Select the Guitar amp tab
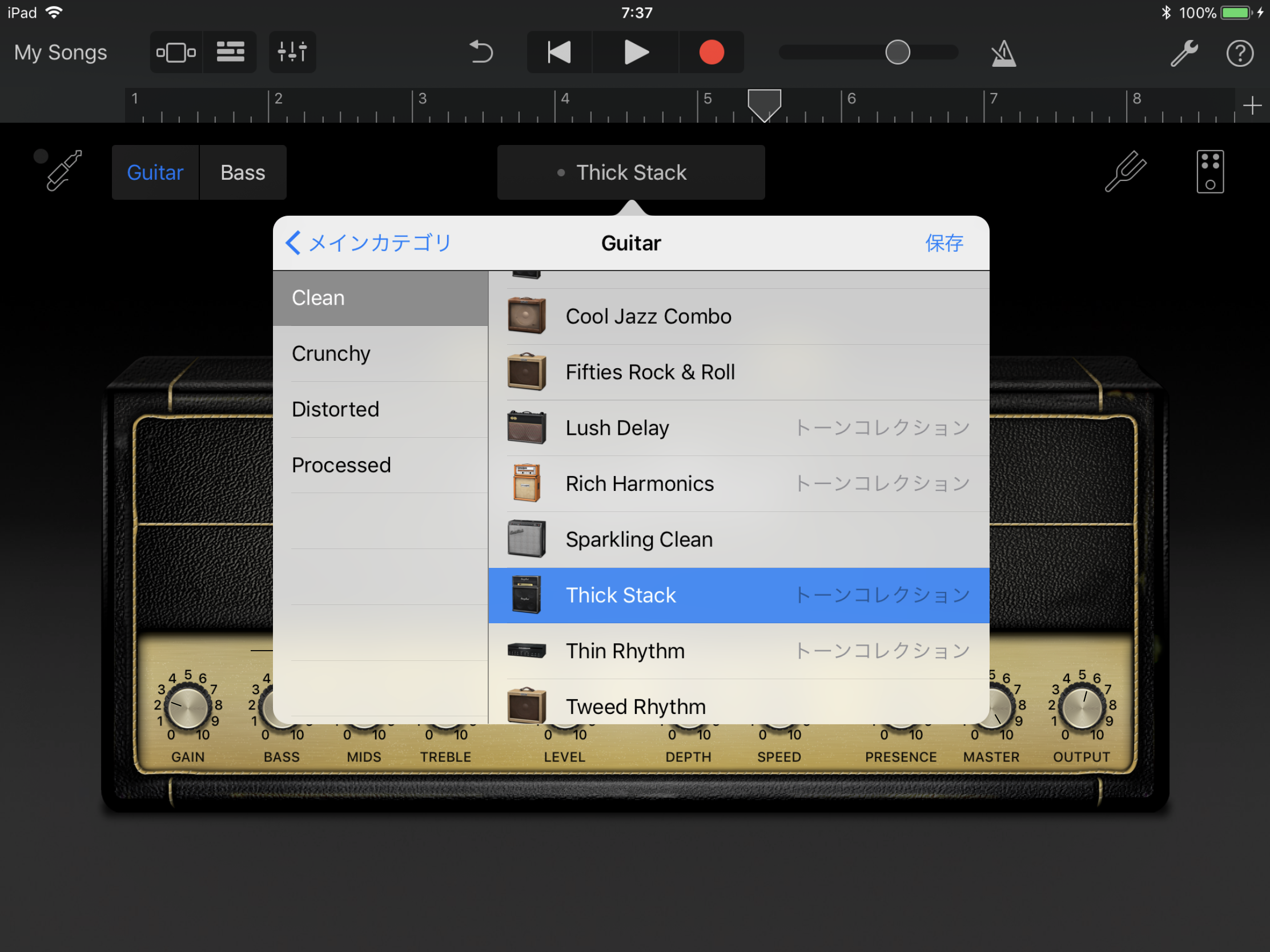Viewport: 1270px width, 952px height. [155, 172]
